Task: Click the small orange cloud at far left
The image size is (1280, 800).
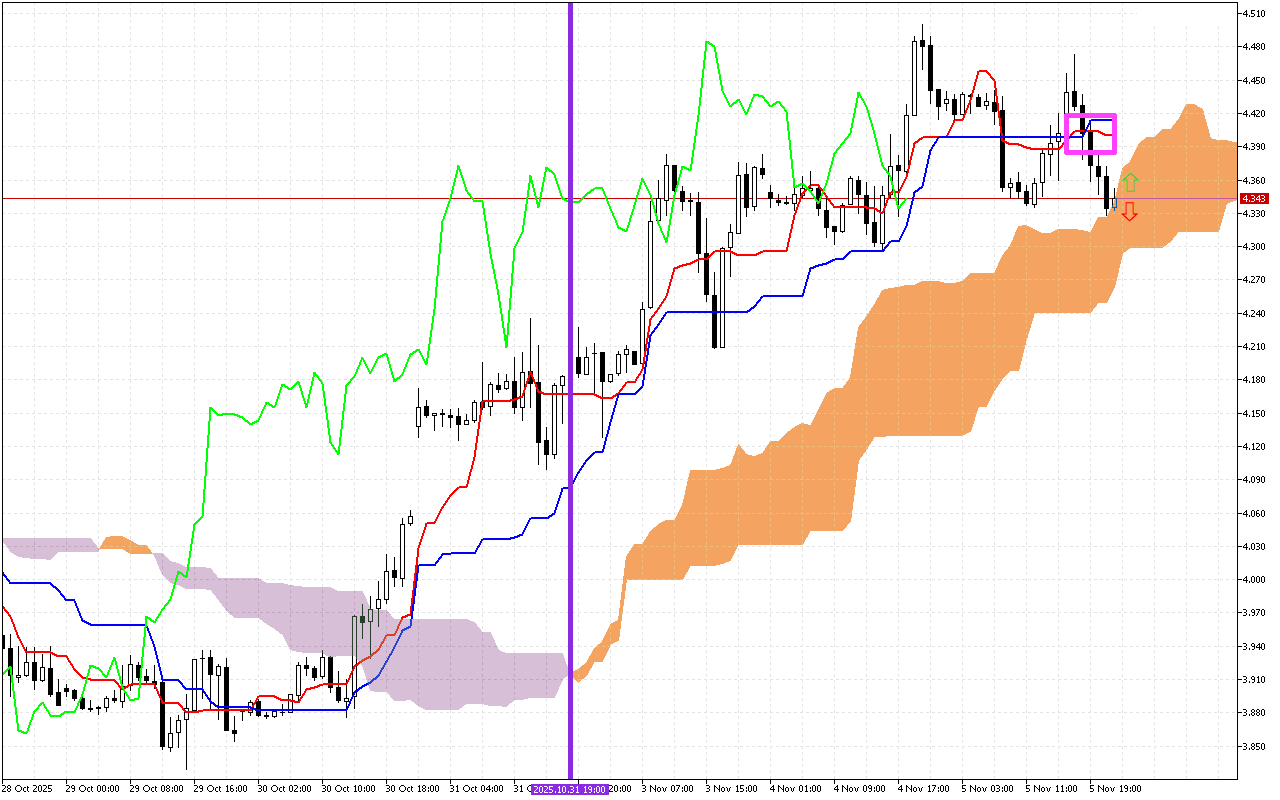Action: pos(125,545)
